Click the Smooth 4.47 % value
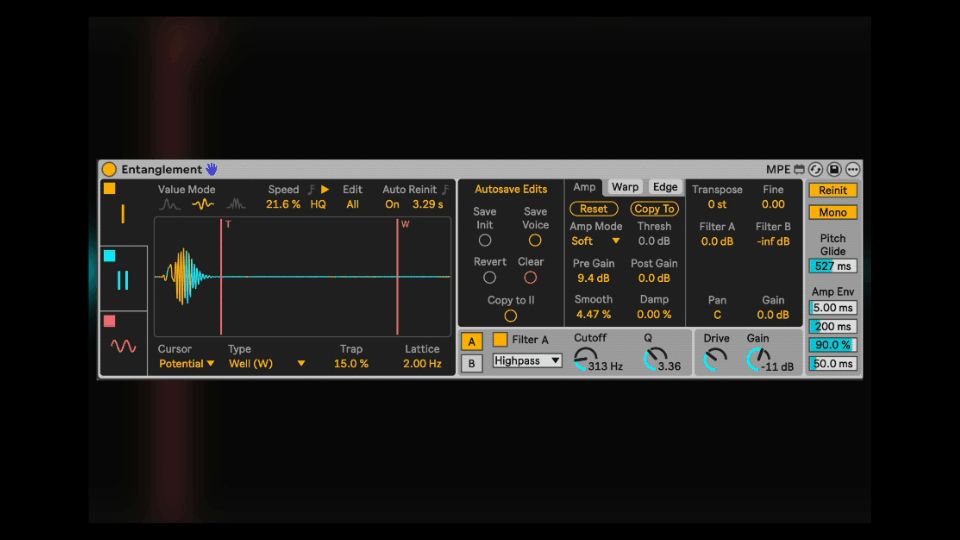Screen dimensions: 960x540 (x=593, y=315)
